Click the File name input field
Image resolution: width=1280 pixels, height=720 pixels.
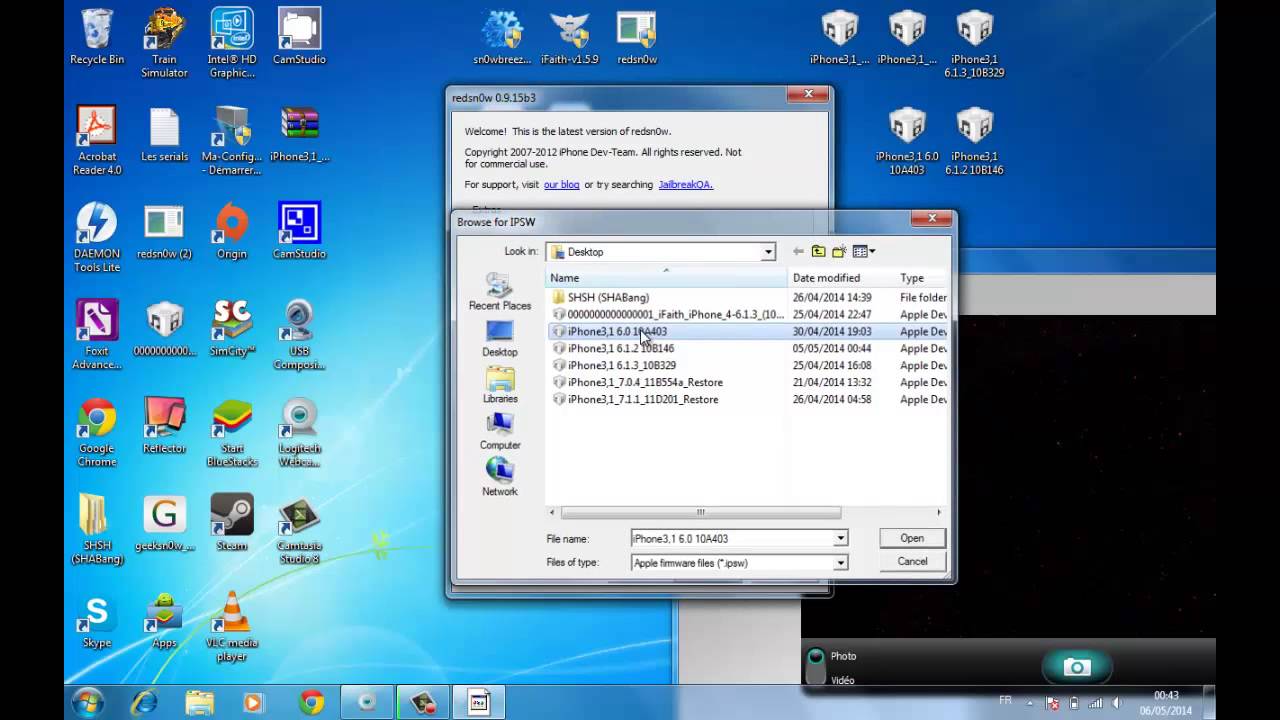731,538
